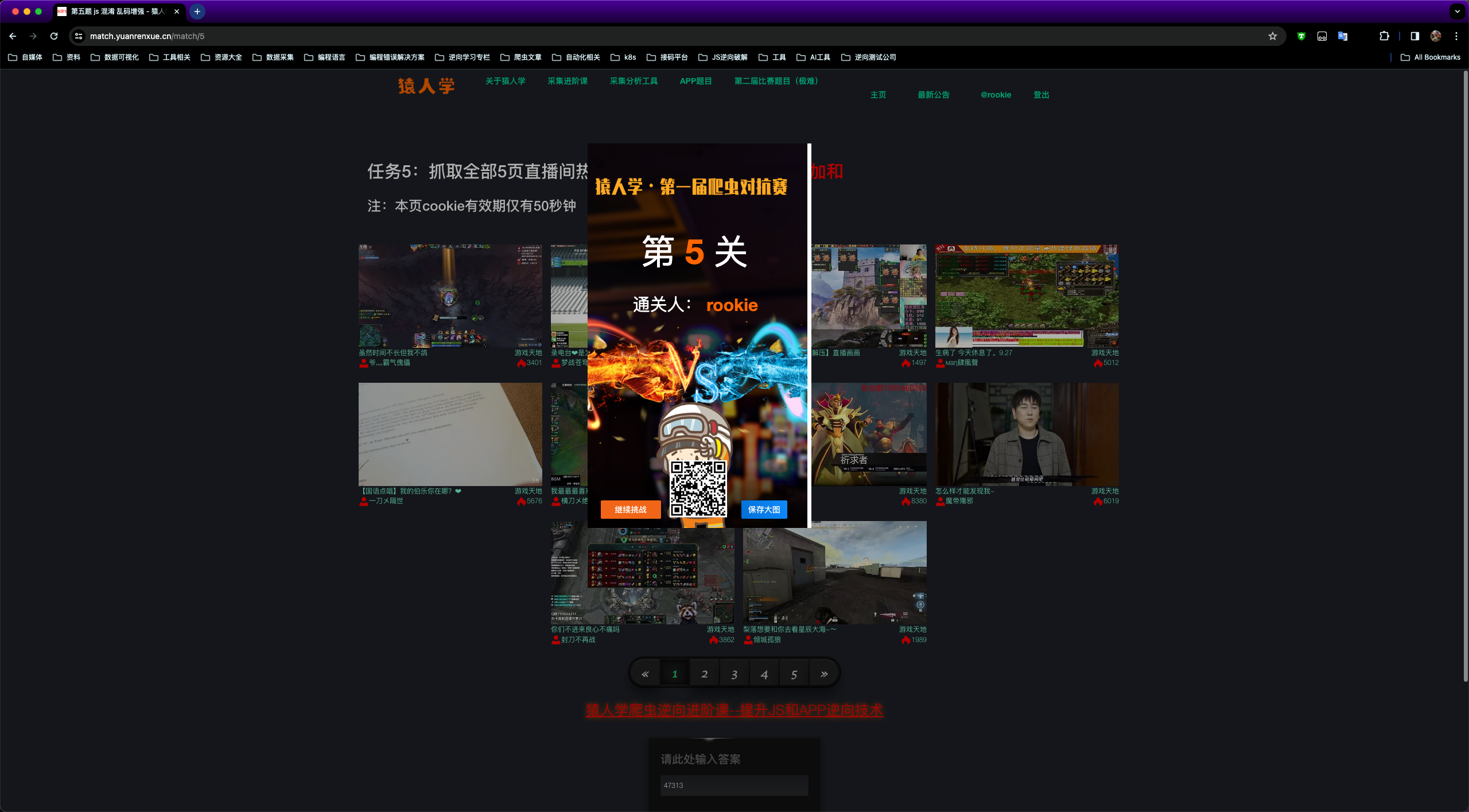
Task: Open Google Translate extension icon
Action: pyautogui.click(x=1343, y=36)
